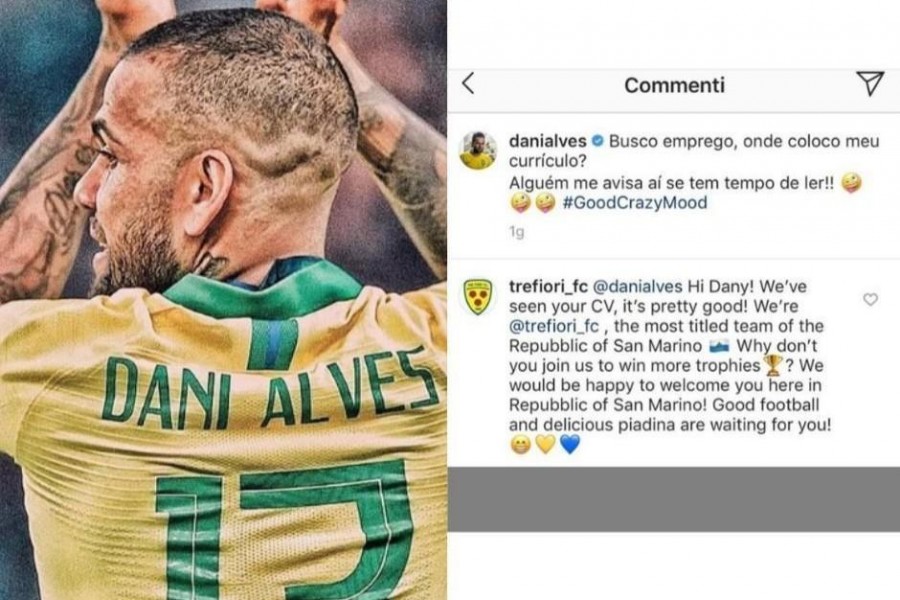Open trefiori_fc profile avatar
Viewport: 900px width, 600px height.
(x=478, y=297)
